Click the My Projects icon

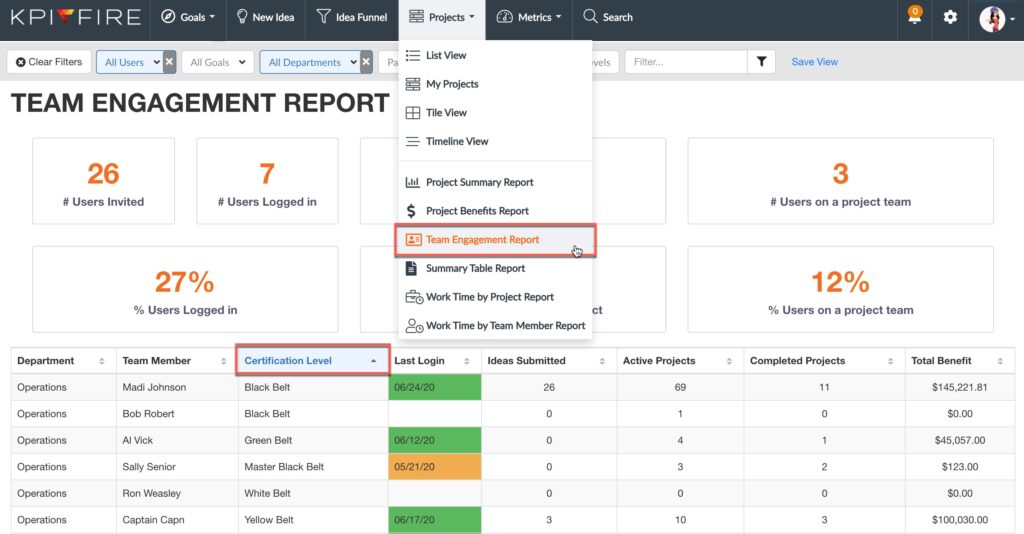[x=413, y=84]
